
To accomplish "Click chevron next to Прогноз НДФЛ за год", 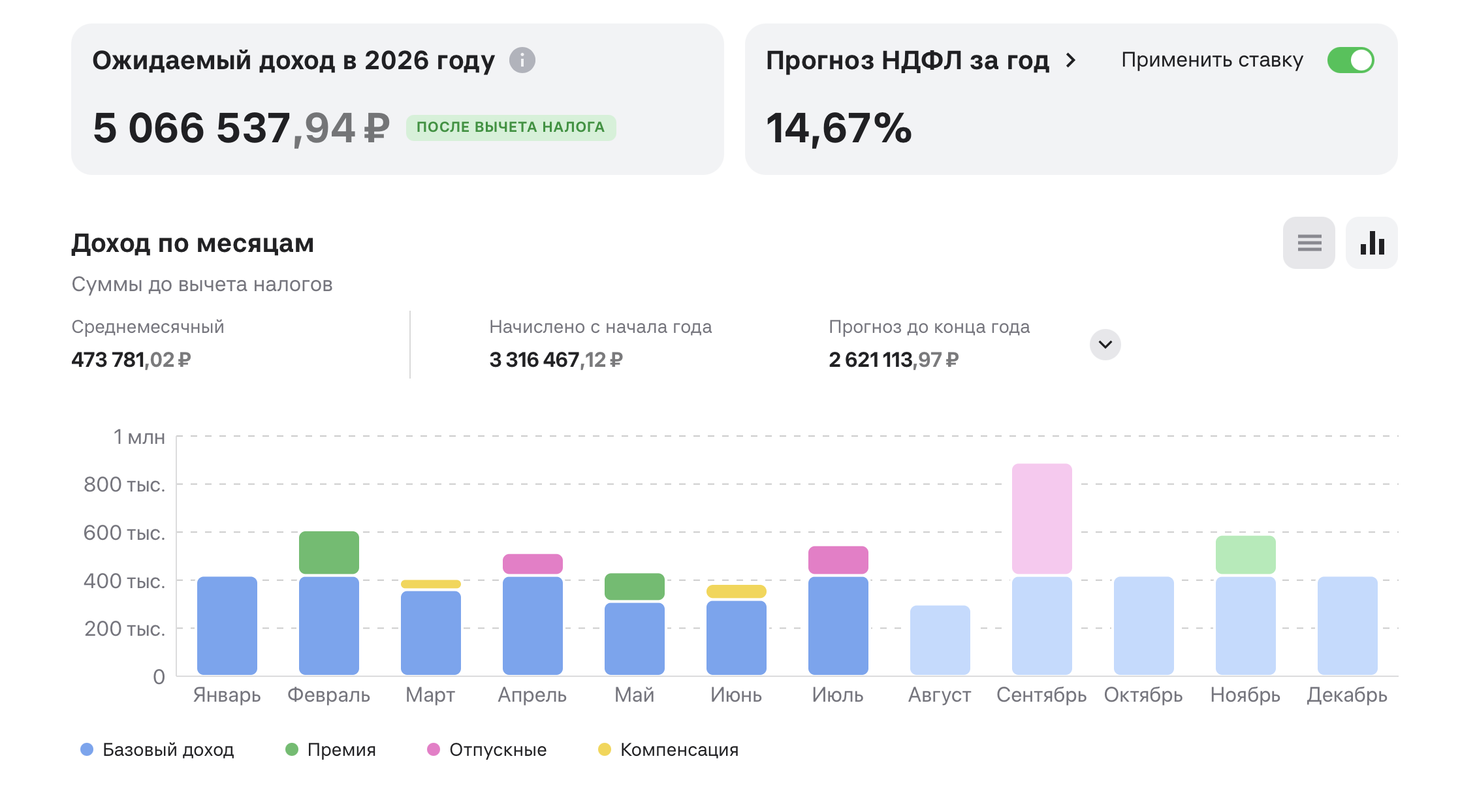I will 1070,60.
